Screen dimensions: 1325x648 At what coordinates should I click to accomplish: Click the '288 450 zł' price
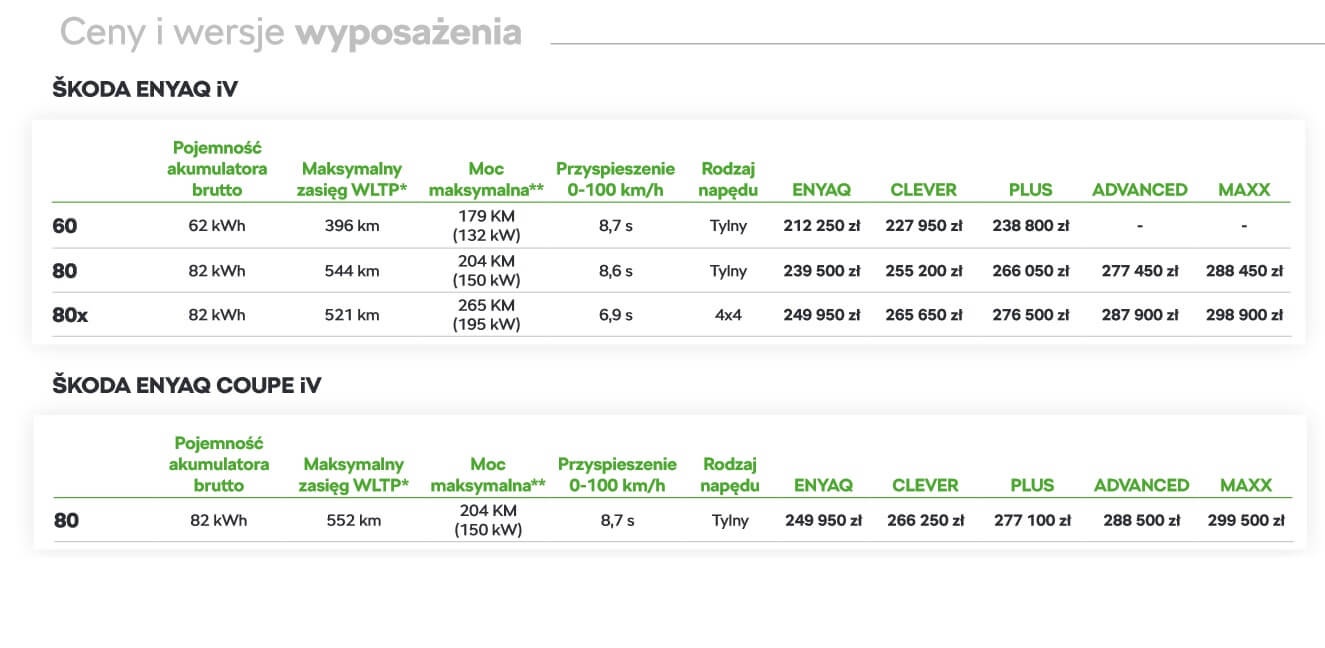[x=1244, y=270]
